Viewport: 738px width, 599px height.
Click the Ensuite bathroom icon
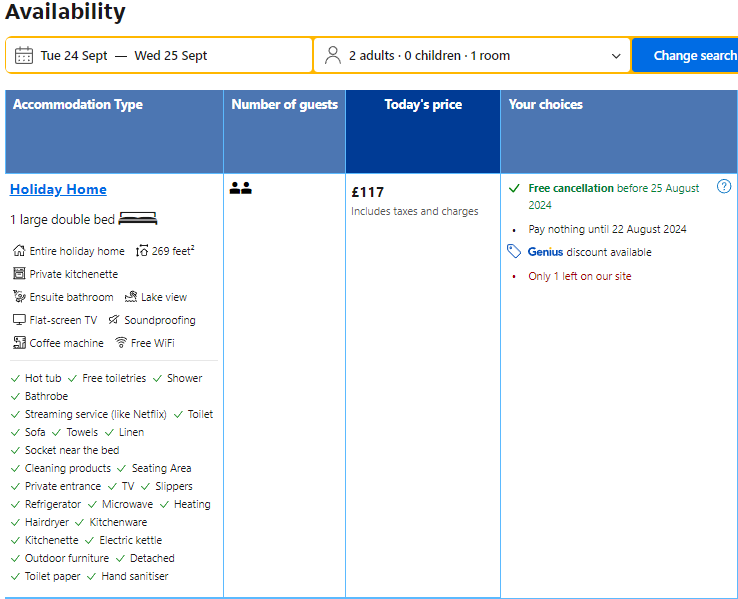[19, 297]
